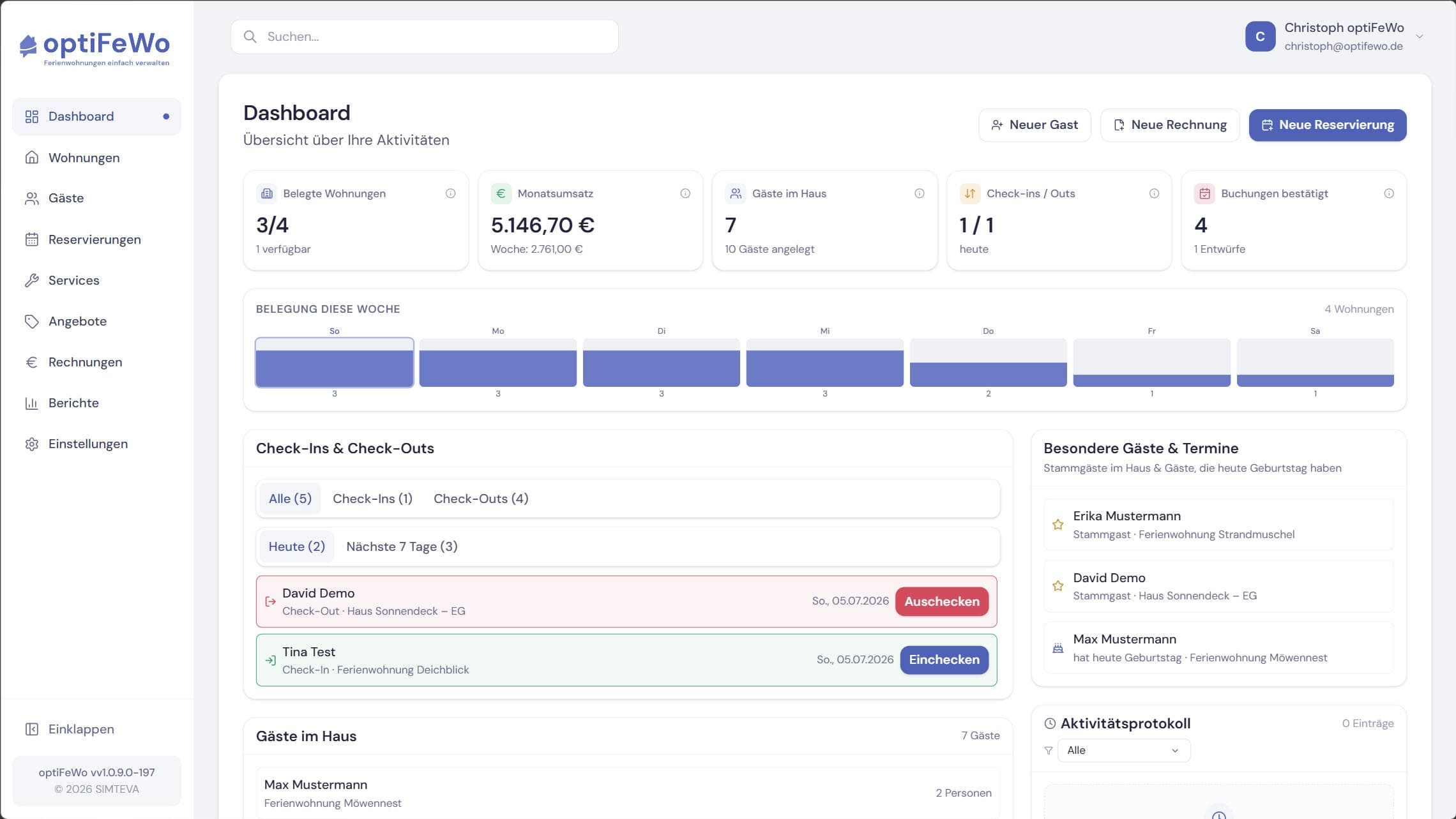Show info for Buchungen bestätigt card
The image size is (1456, 819).
click(x=1389, y=193)
